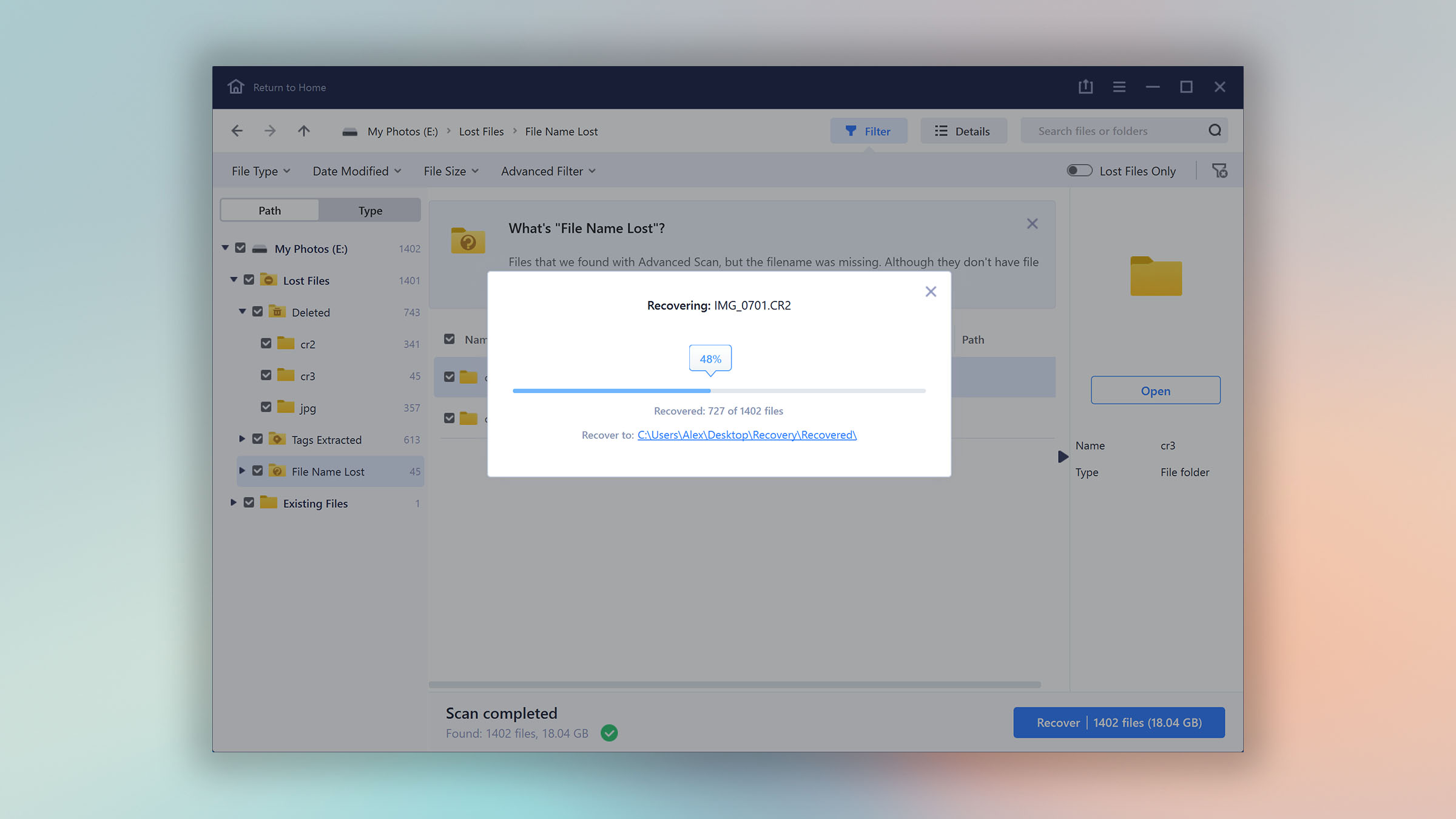This screenshot has height=819, width=1456.
Task: Click the reset filter funnel icon
Action: [x=1219, y=170]
